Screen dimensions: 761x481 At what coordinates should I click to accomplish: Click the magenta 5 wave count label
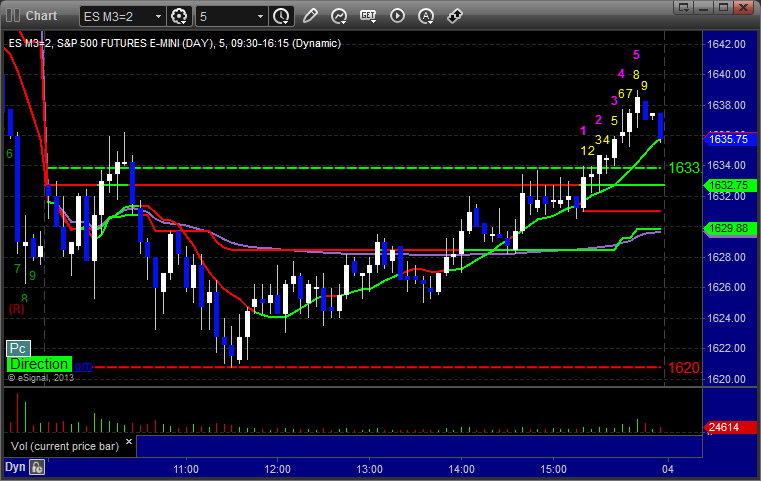pyautogui.click(x=636, y=55)
